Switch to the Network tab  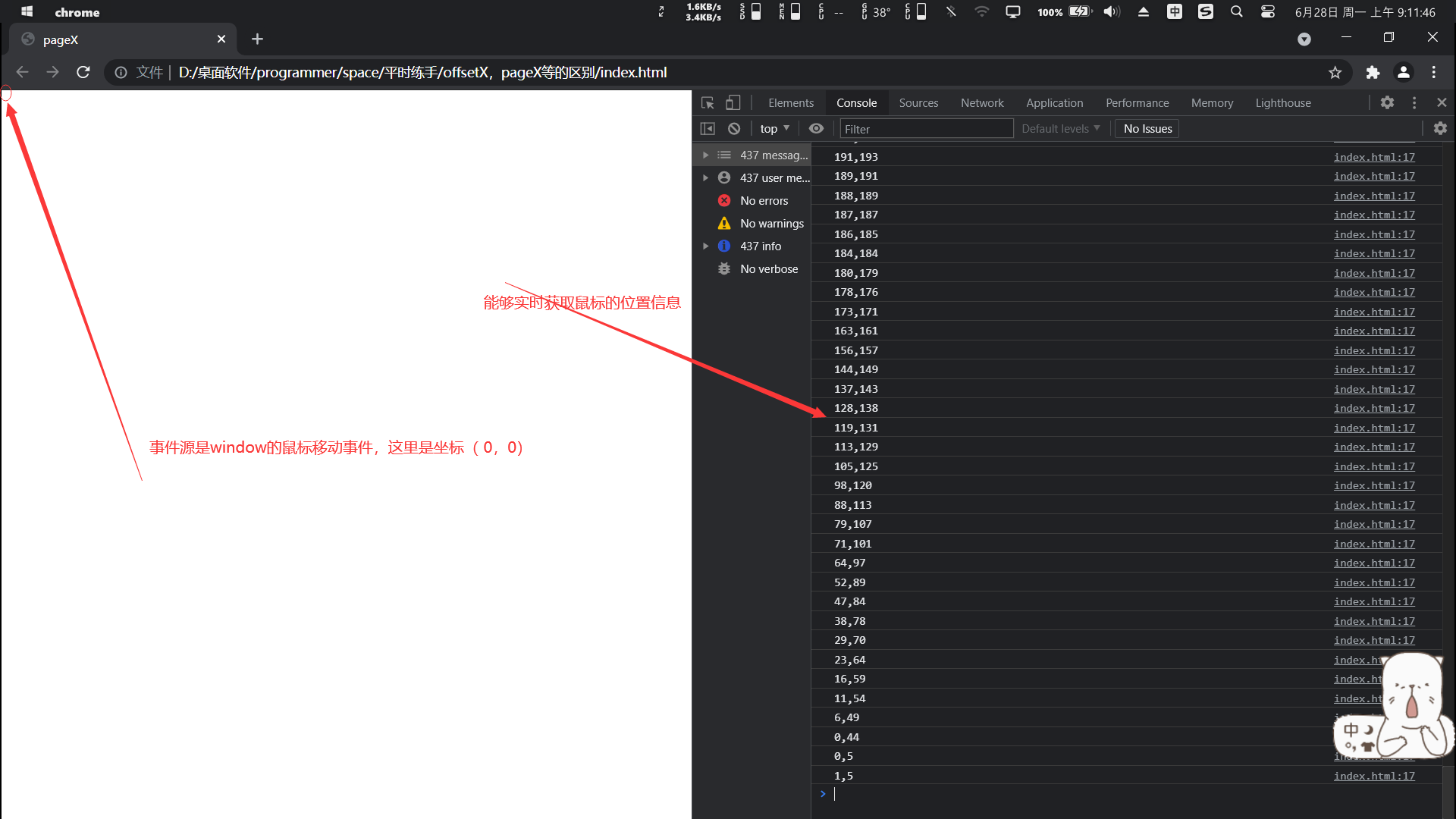tap(981, 103)
